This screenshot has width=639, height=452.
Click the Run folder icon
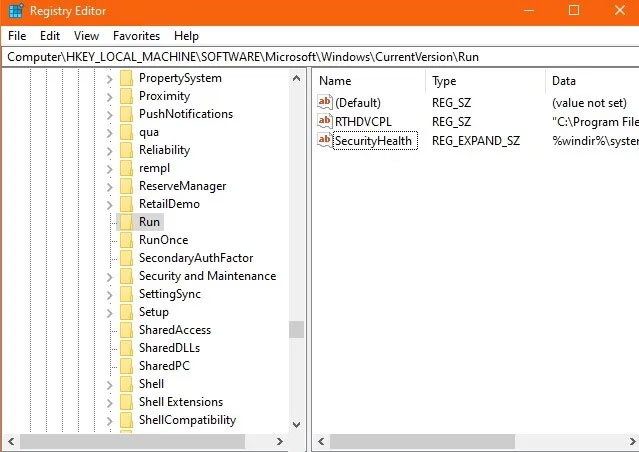click(x=126, y=222)
